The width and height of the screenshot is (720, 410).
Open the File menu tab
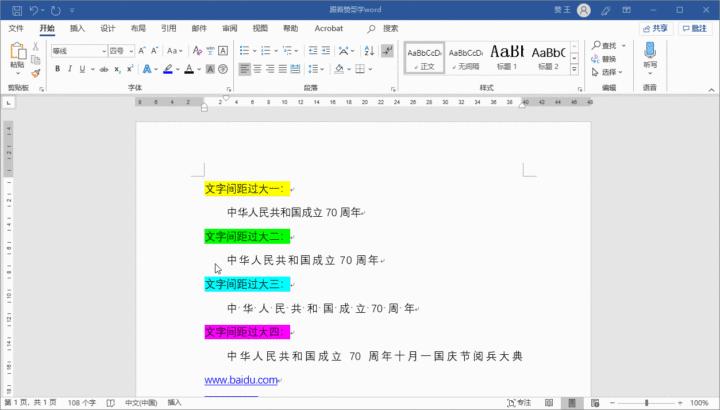click(16, 28)
